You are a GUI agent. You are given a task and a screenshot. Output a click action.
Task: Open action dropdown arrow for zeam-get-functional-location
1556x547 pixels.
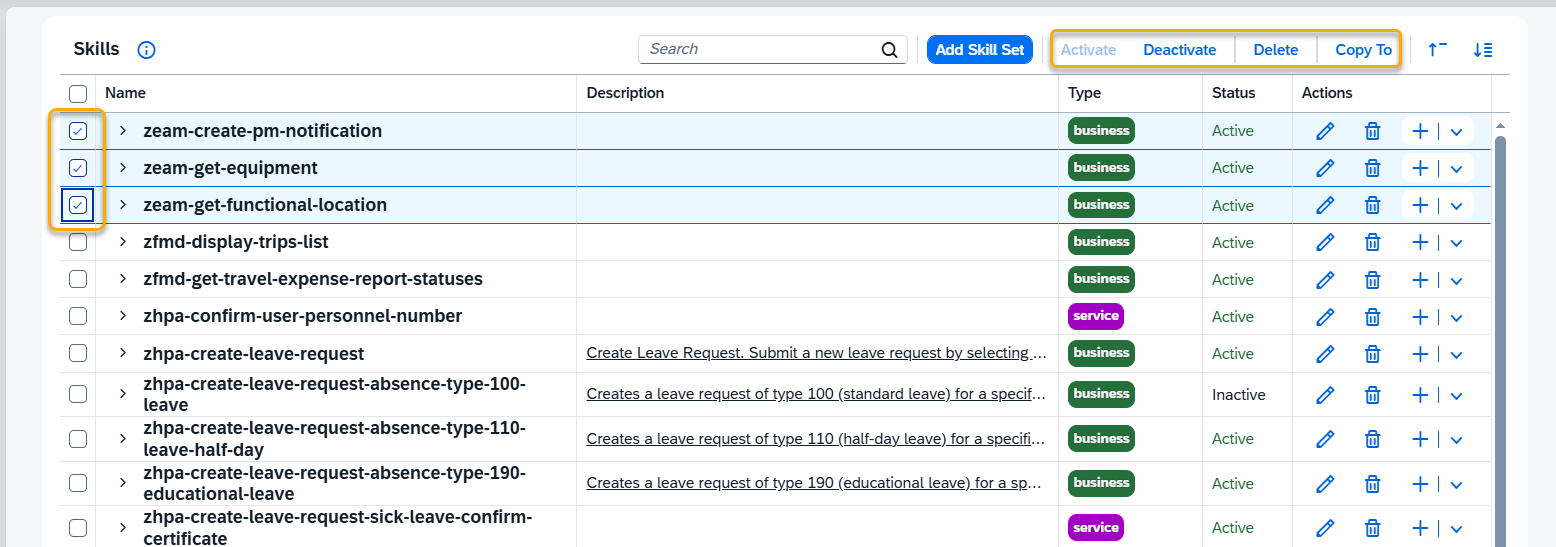coord(1456,206)
